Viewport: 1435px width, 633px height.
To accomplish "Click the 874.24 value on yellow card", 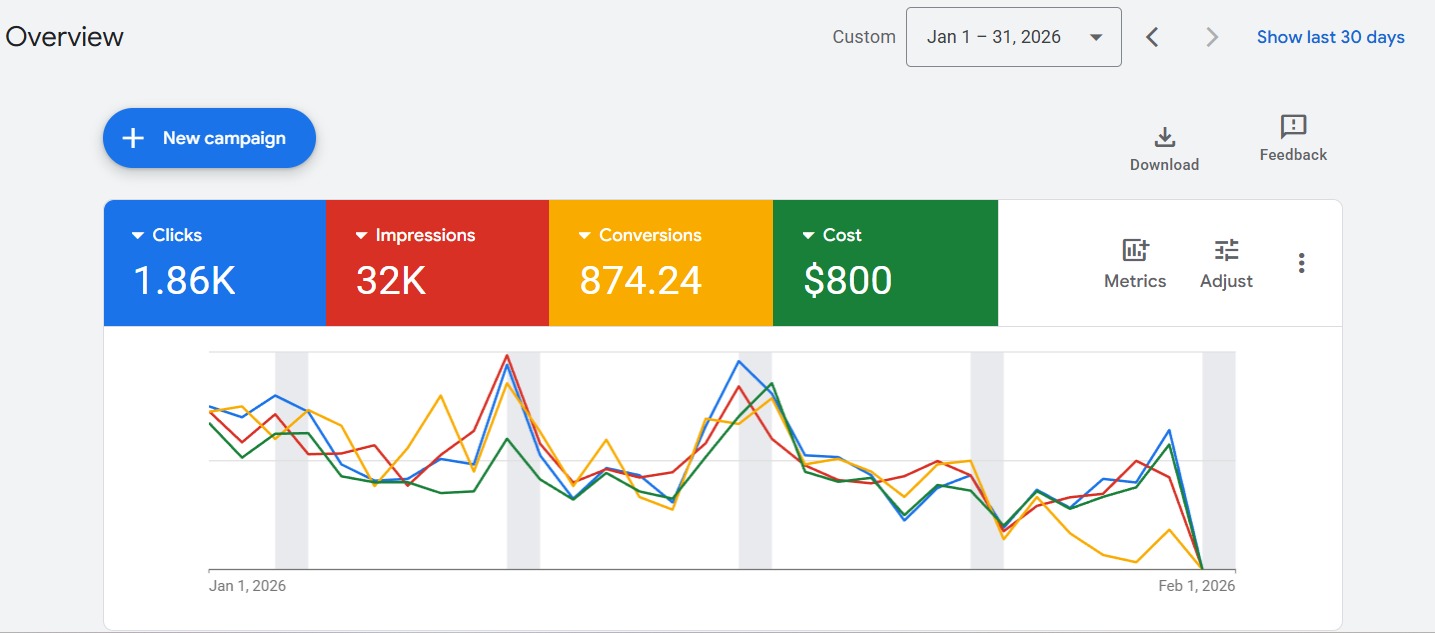I will click(640, 281).
